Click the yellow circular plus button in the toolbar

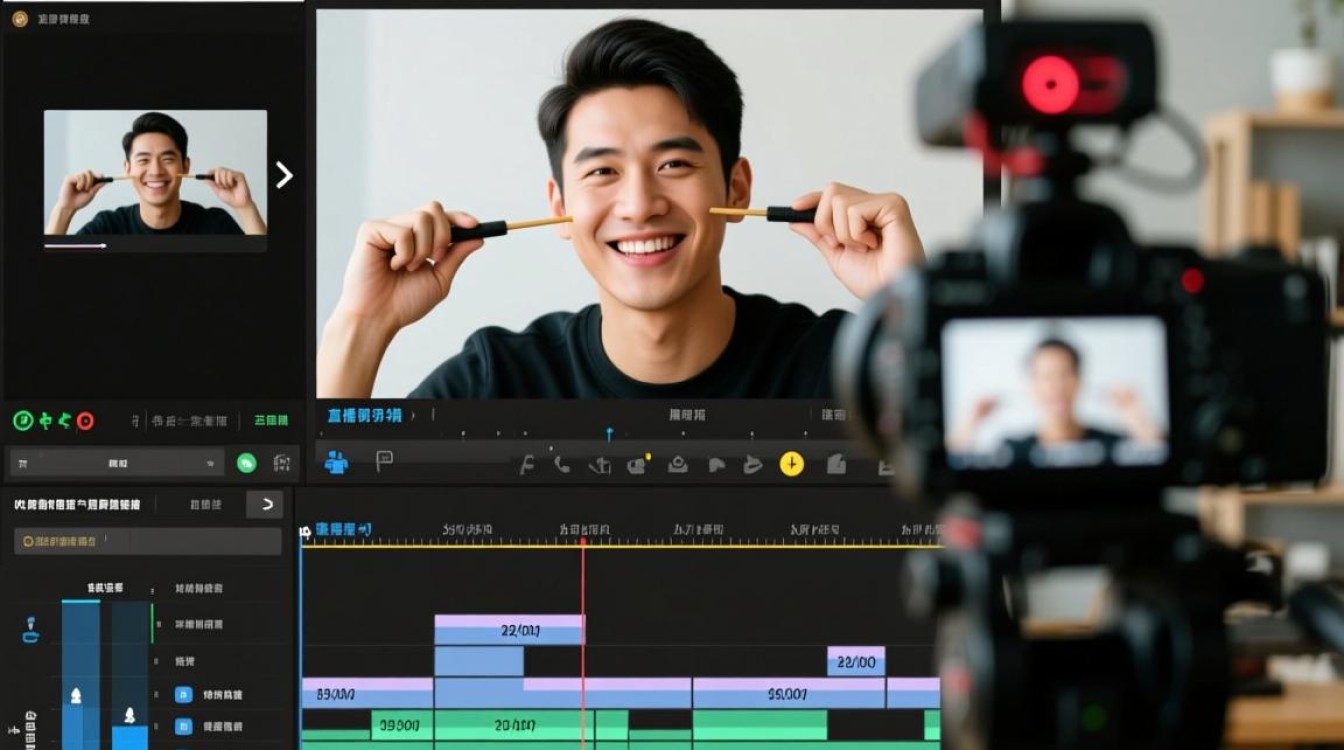pos(792,464)
